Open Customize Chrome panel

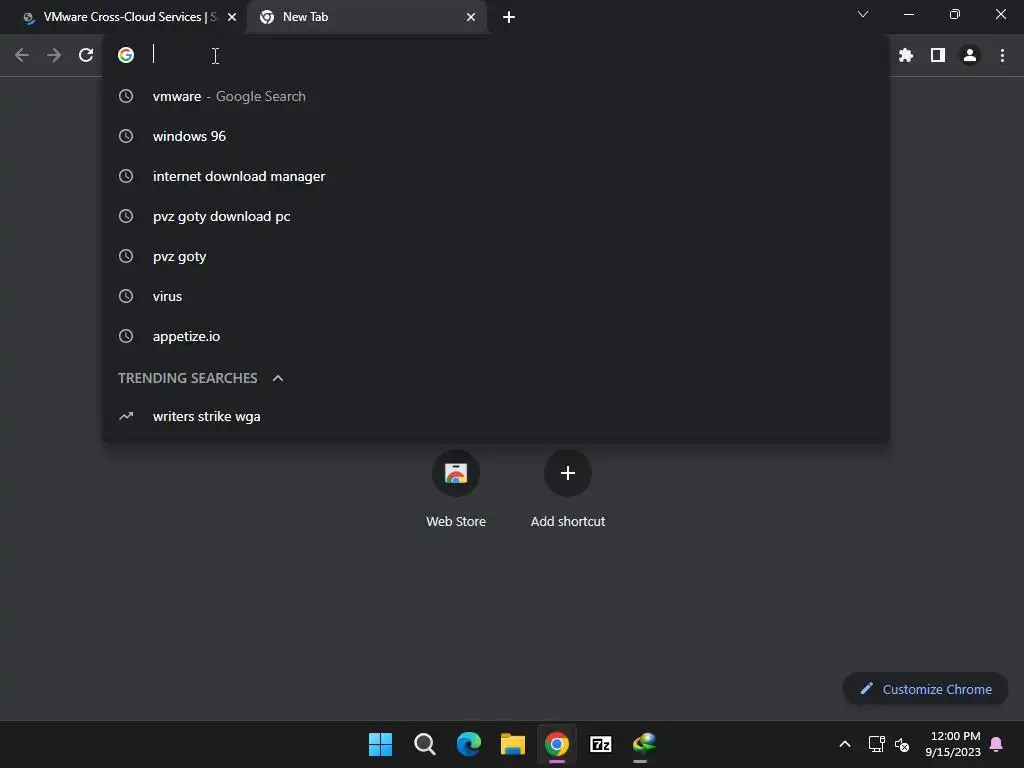pyautogui.click(x=925, y=689)
